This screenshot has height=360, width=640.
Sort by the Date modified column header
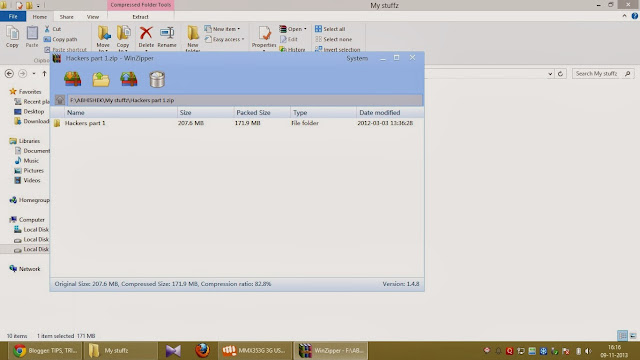click(390, 112)
